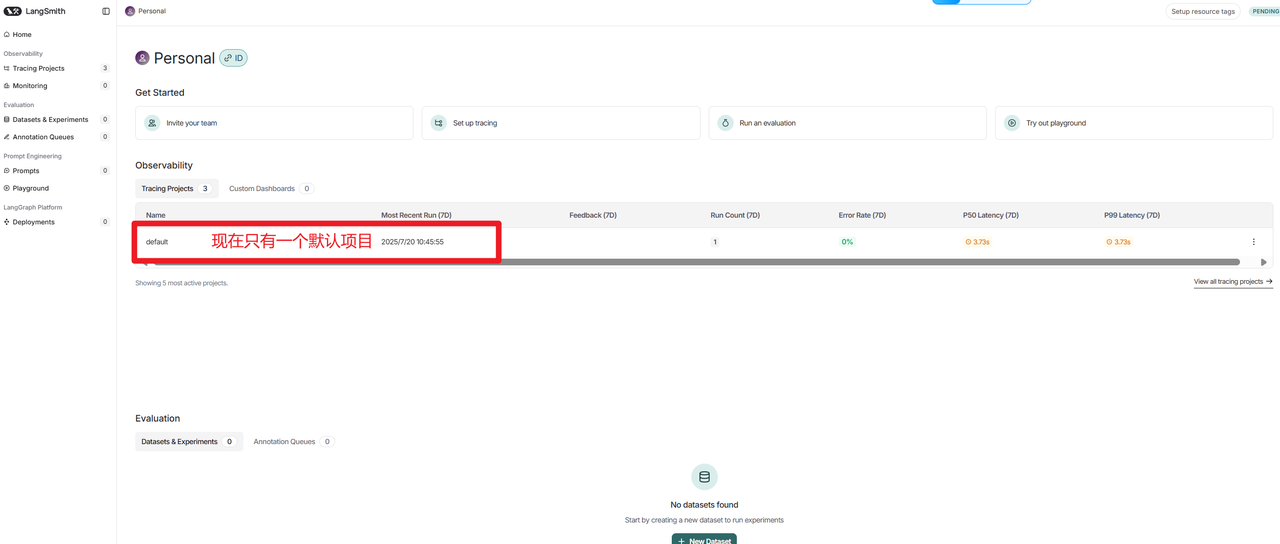Open Monitoring in the sidebar

57,85
